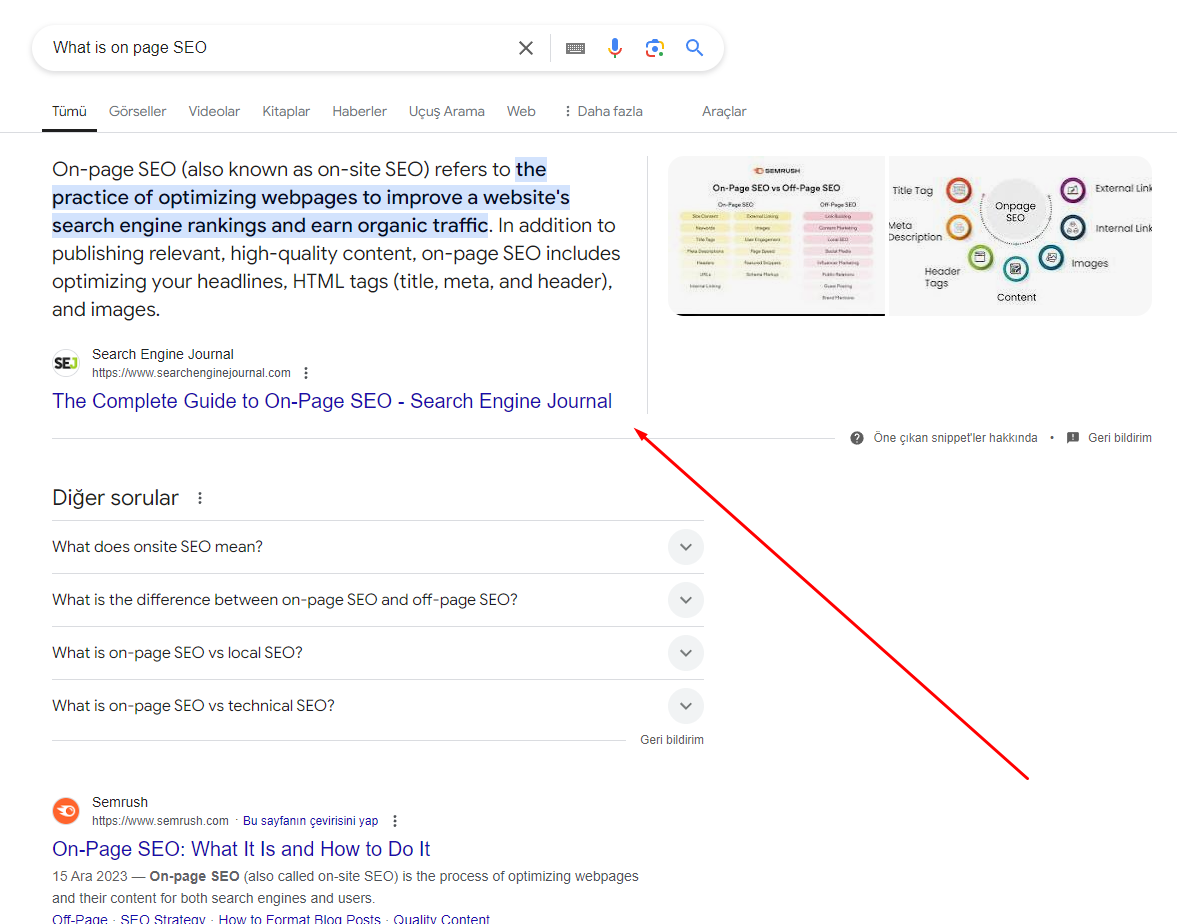Click the question mark icon for featured snippets

point(856,438)
